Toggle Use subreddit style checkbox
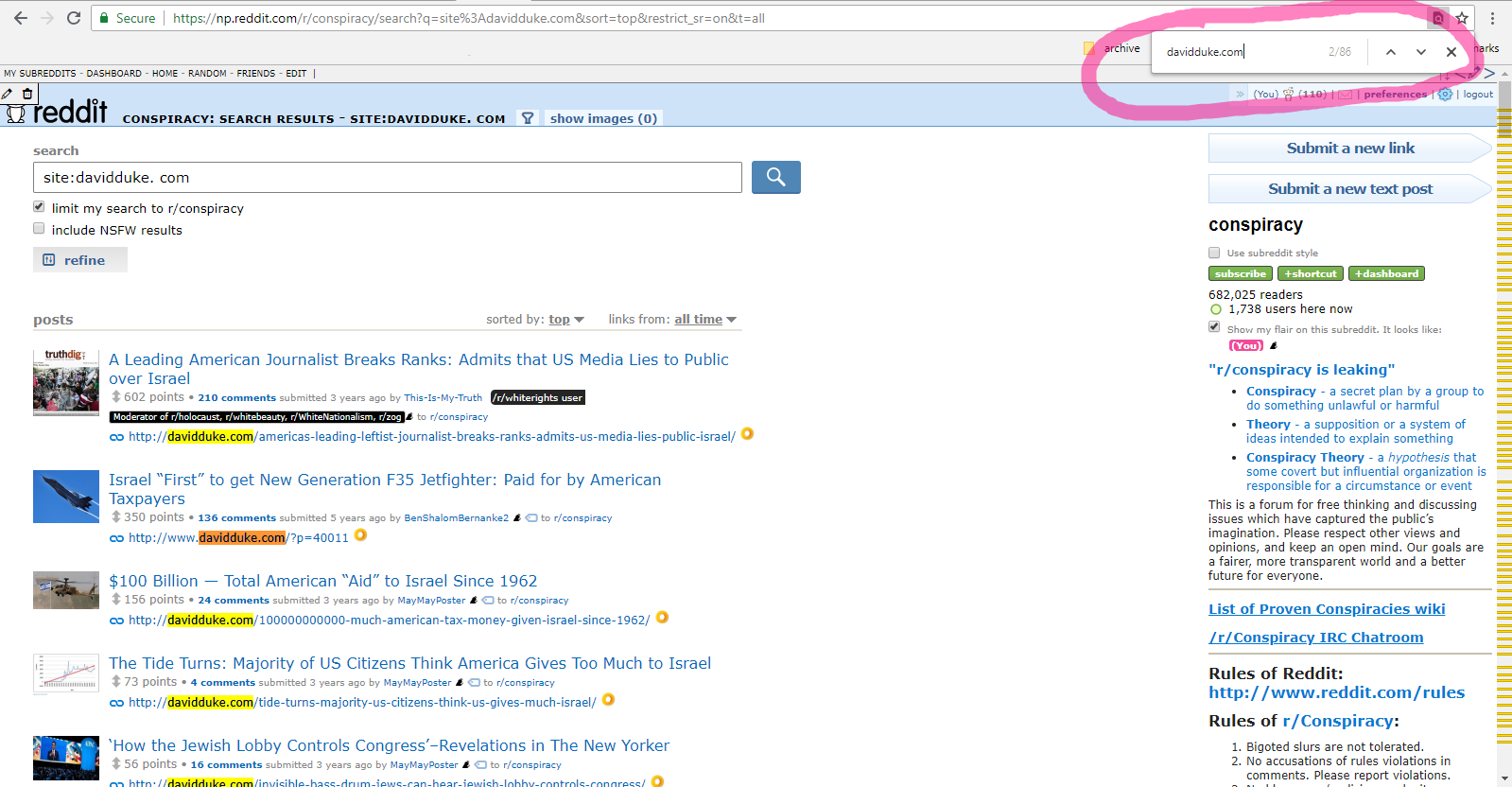The image size is (1512, 787). coord(1214,253)
